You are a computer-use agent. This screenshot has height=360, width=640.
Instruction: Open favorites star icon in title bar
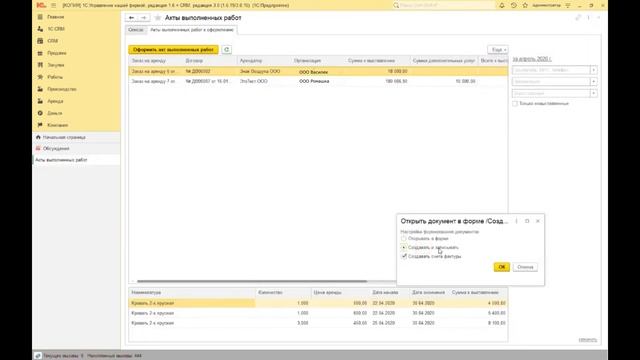[x=525, y=5]
